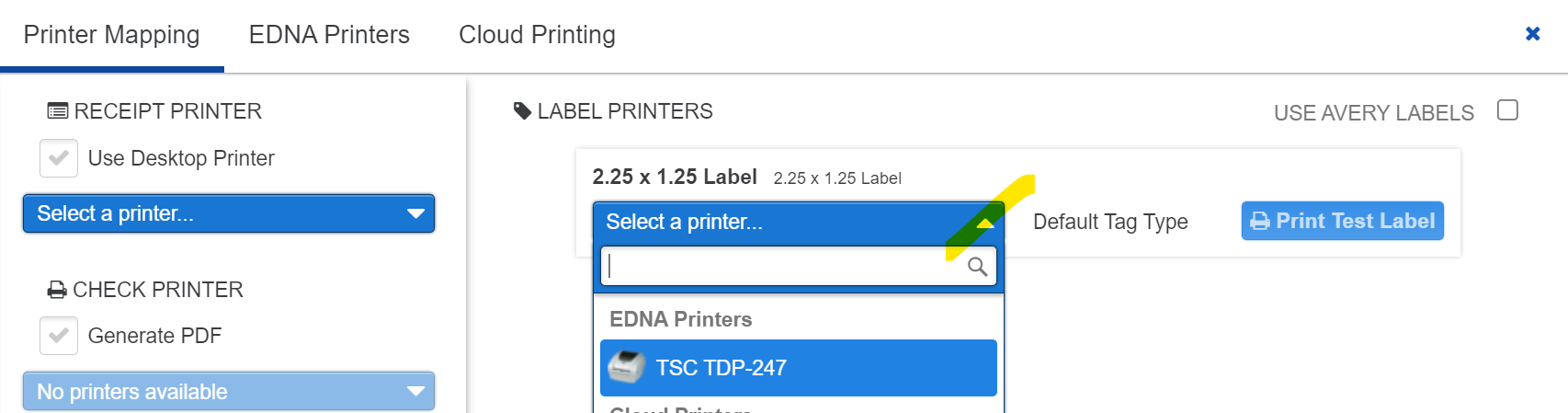Click the check printer section icon
1568x413 pixels.
tap(57, 290)
